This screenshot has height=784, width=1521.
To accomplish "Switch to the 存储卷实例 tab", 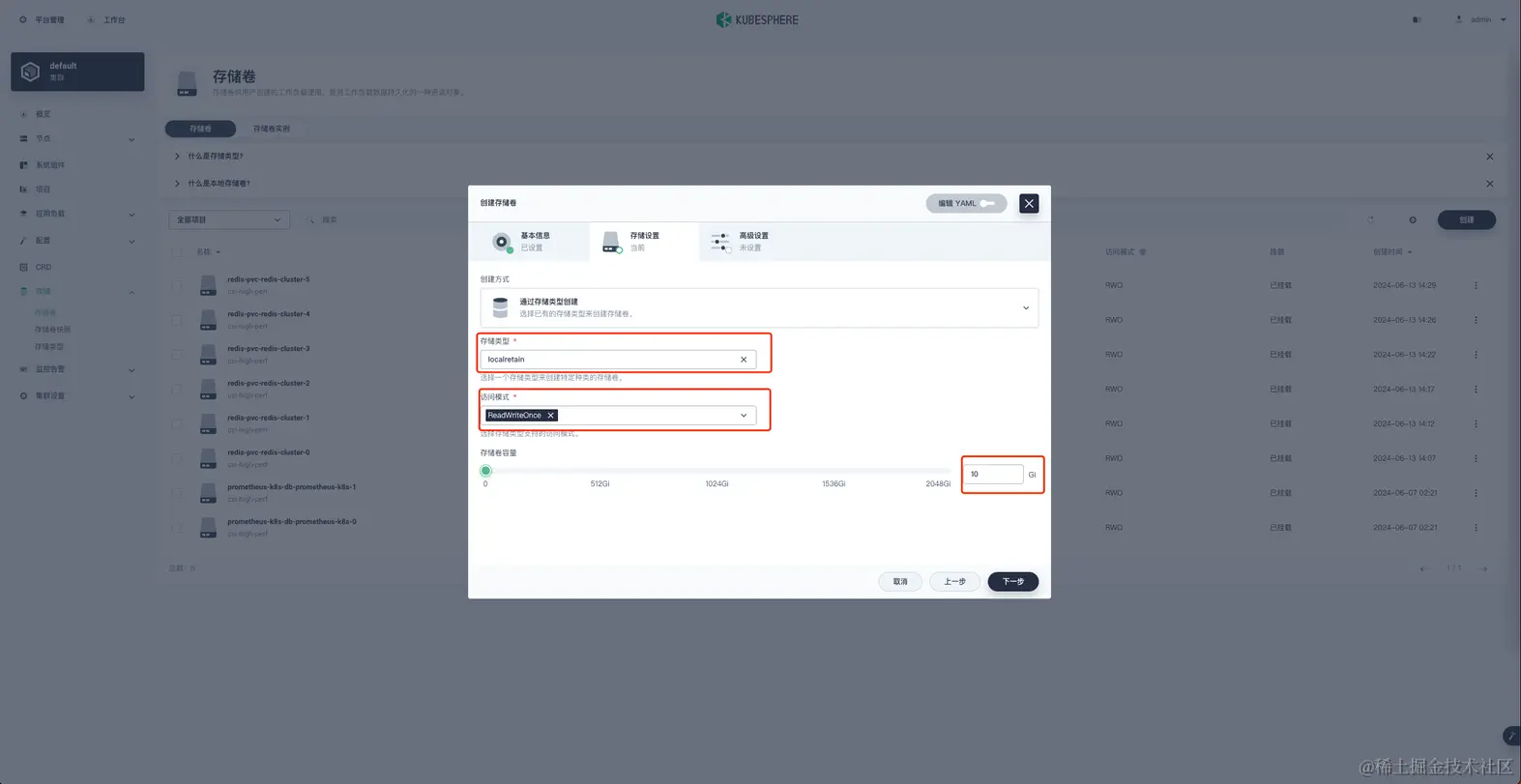I will point(272,129).
